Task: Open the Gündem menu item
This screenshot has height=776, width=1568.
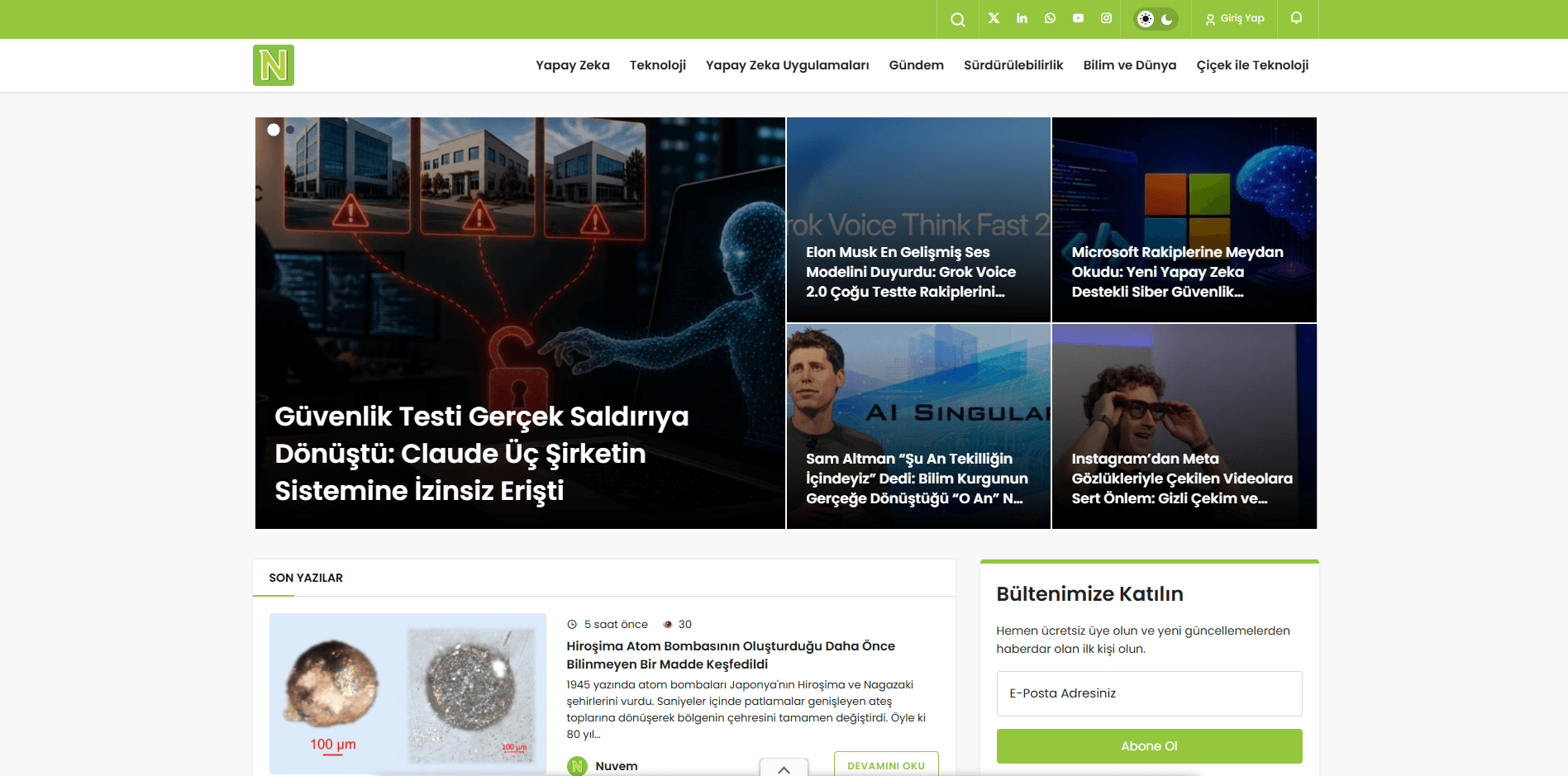Action: [x=916, y=65]
